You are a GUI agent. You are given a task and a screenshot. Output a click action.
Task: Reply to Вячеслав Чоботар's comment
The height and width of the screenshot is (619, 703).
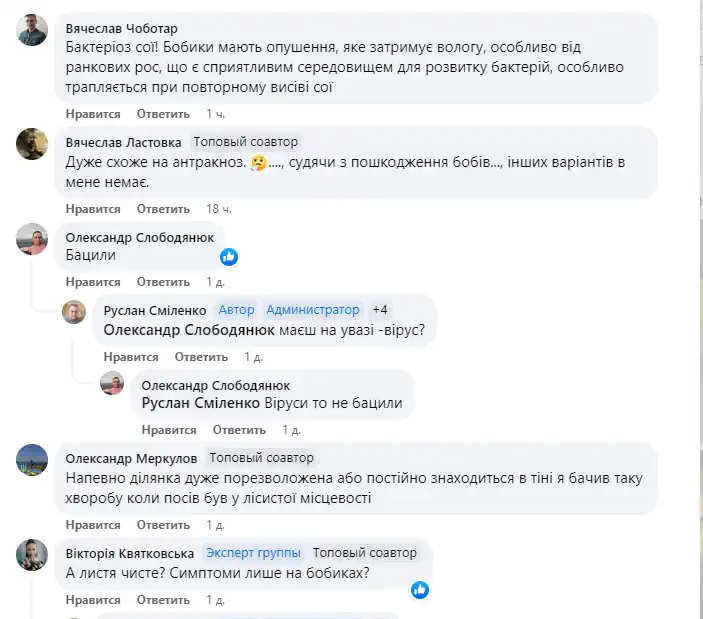tap(163, 114)
